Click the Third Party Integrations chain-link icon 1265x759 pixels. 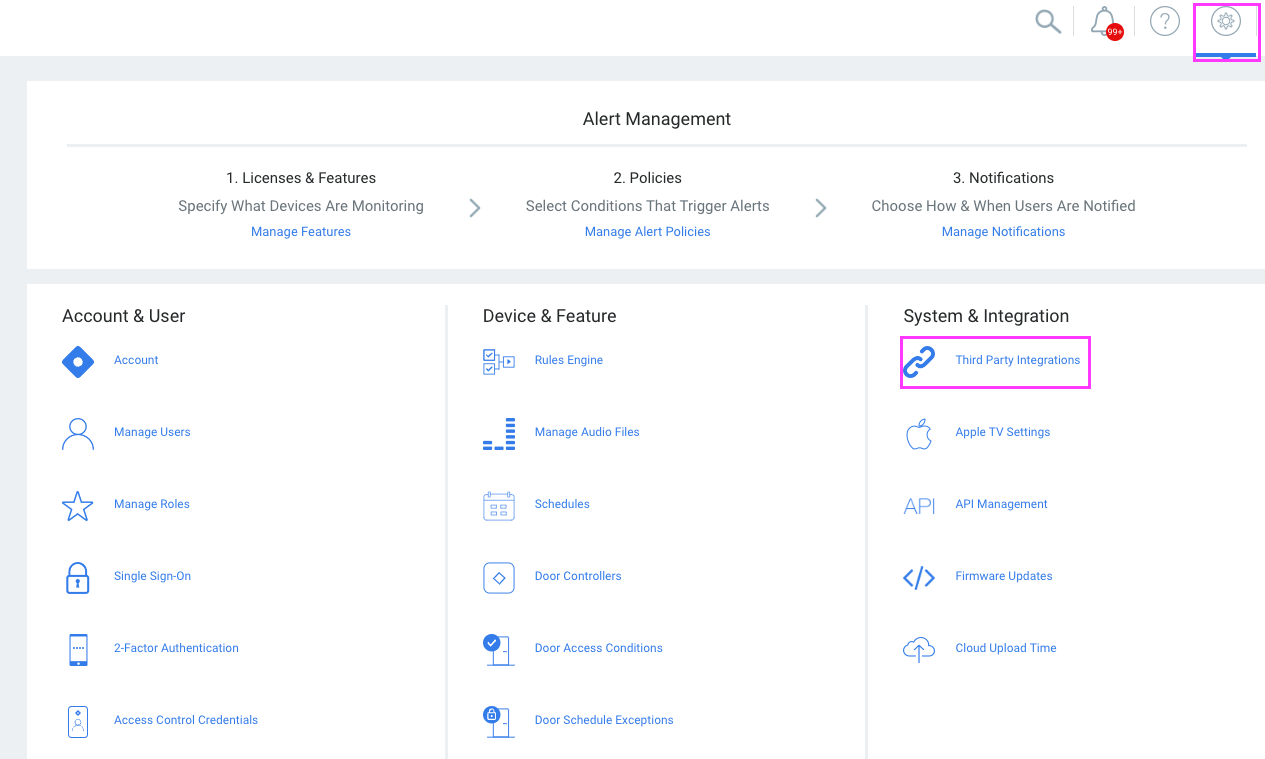coord(918,362)
